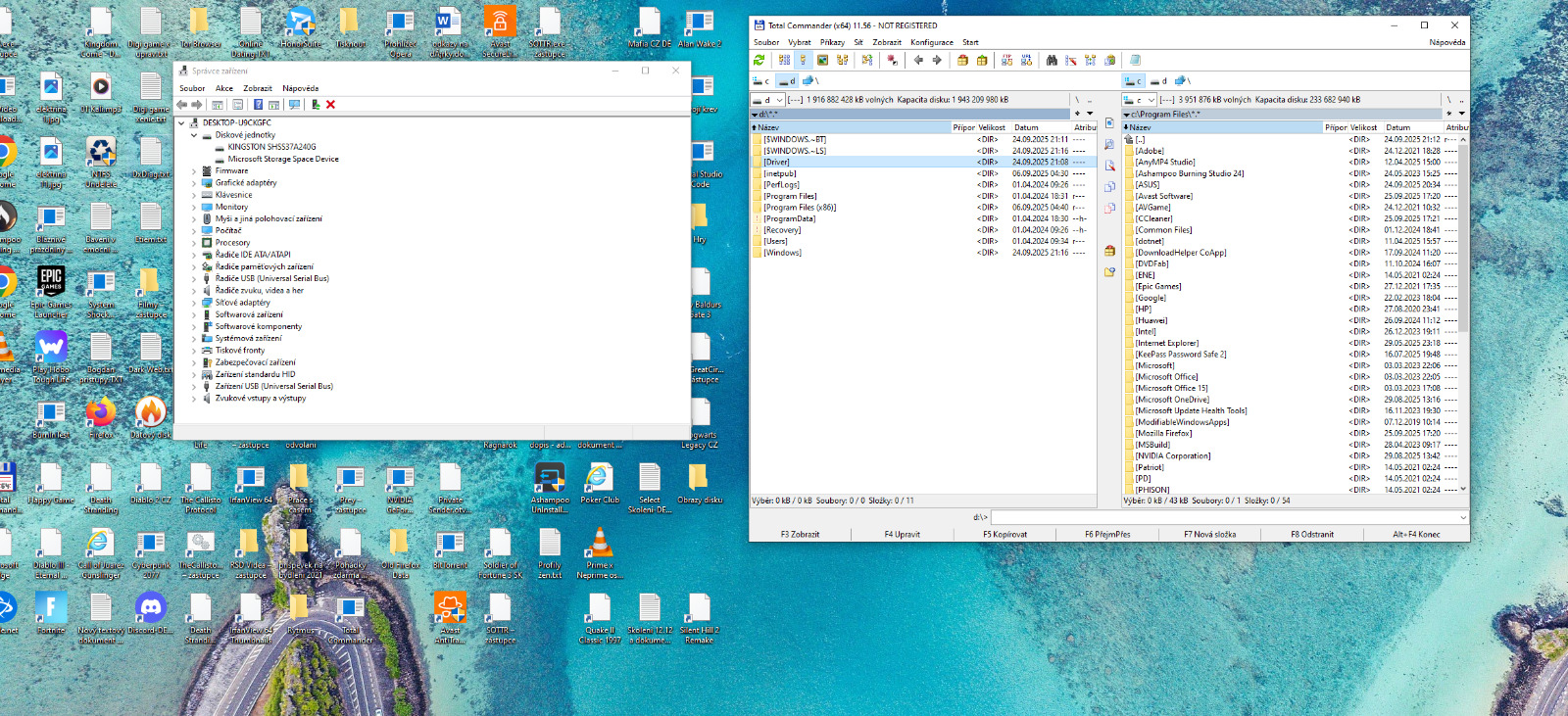1568x716 pixels.
Task: Open the binoculars Find files icon
Action: [1052, 61]
